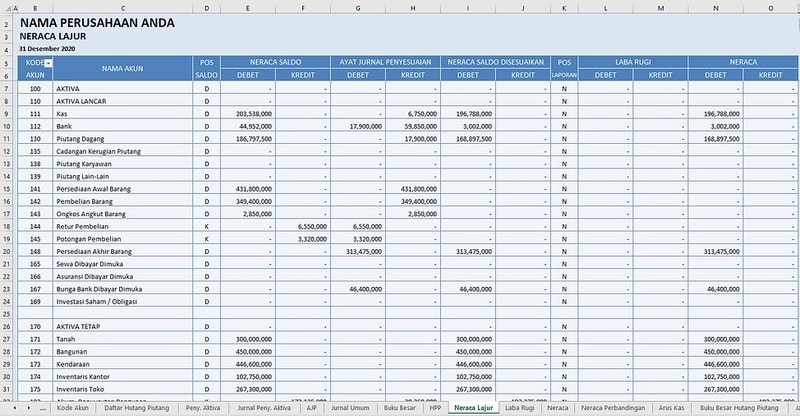Select the Arus Kas sheet tab

click(671, 408)
